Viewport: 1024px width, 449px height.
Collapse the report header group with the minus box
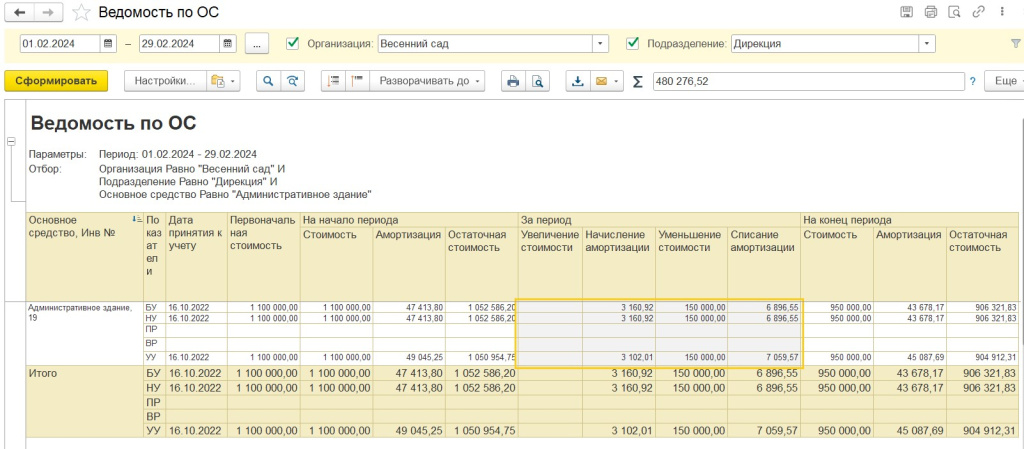[x=10, y=142]
